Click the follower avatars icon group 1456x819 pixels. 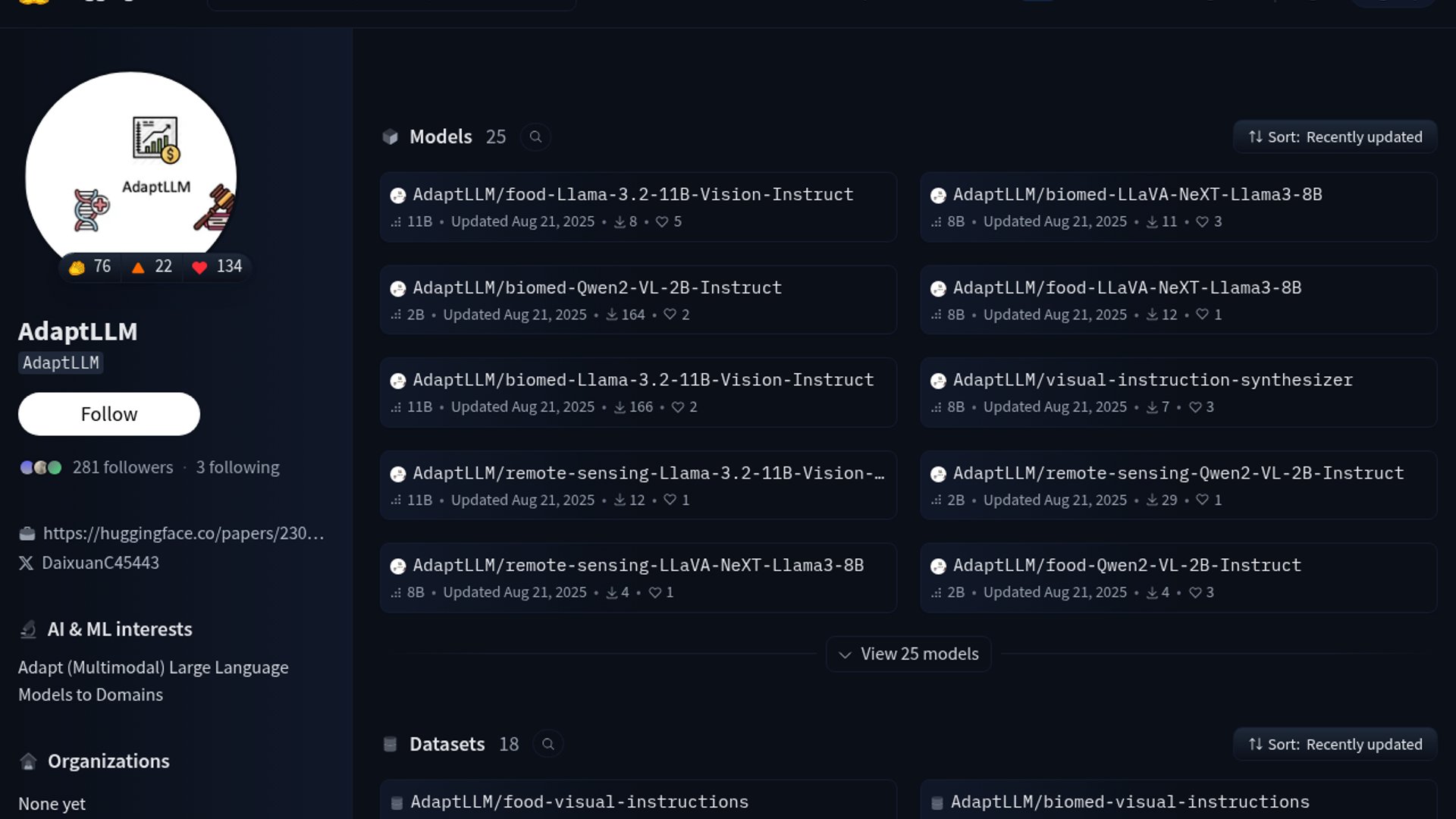tap(40, 468)
